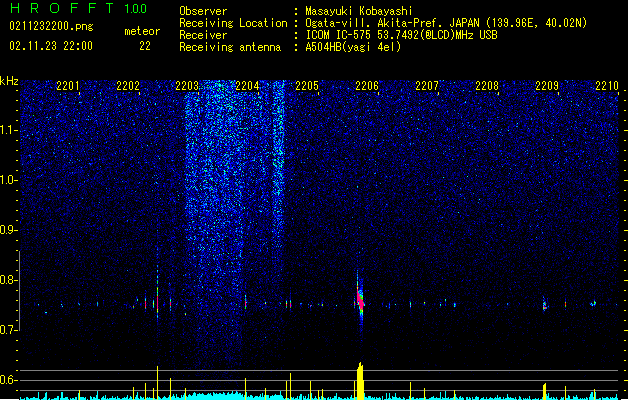Click the Observer field label
The image size is (629, 400).
(x=203, y=11)
